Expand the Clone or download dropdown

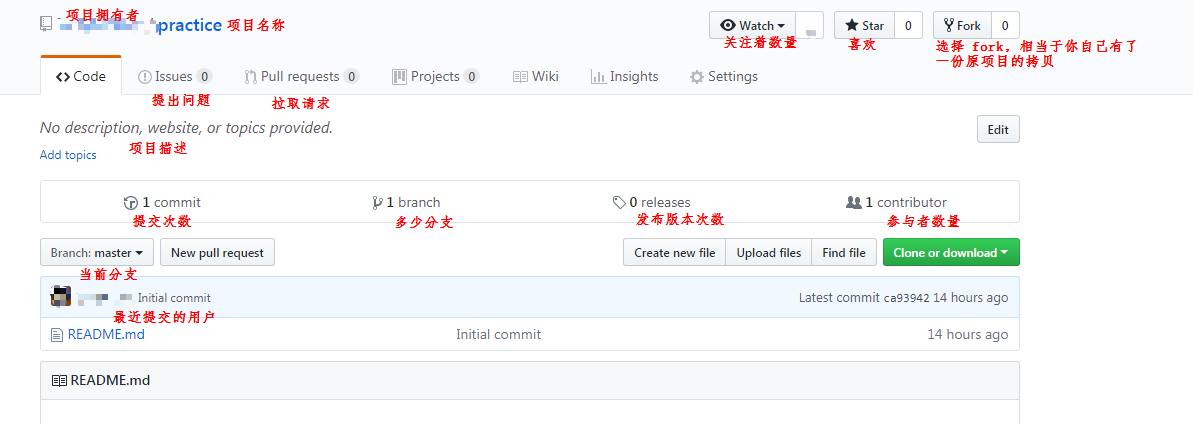point(951,253)
